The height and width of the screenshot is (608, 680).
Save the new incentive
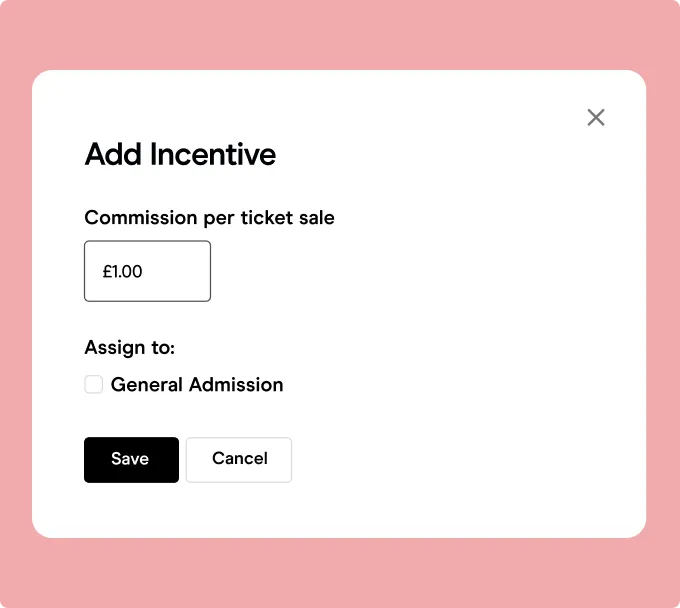click(131, 460)
